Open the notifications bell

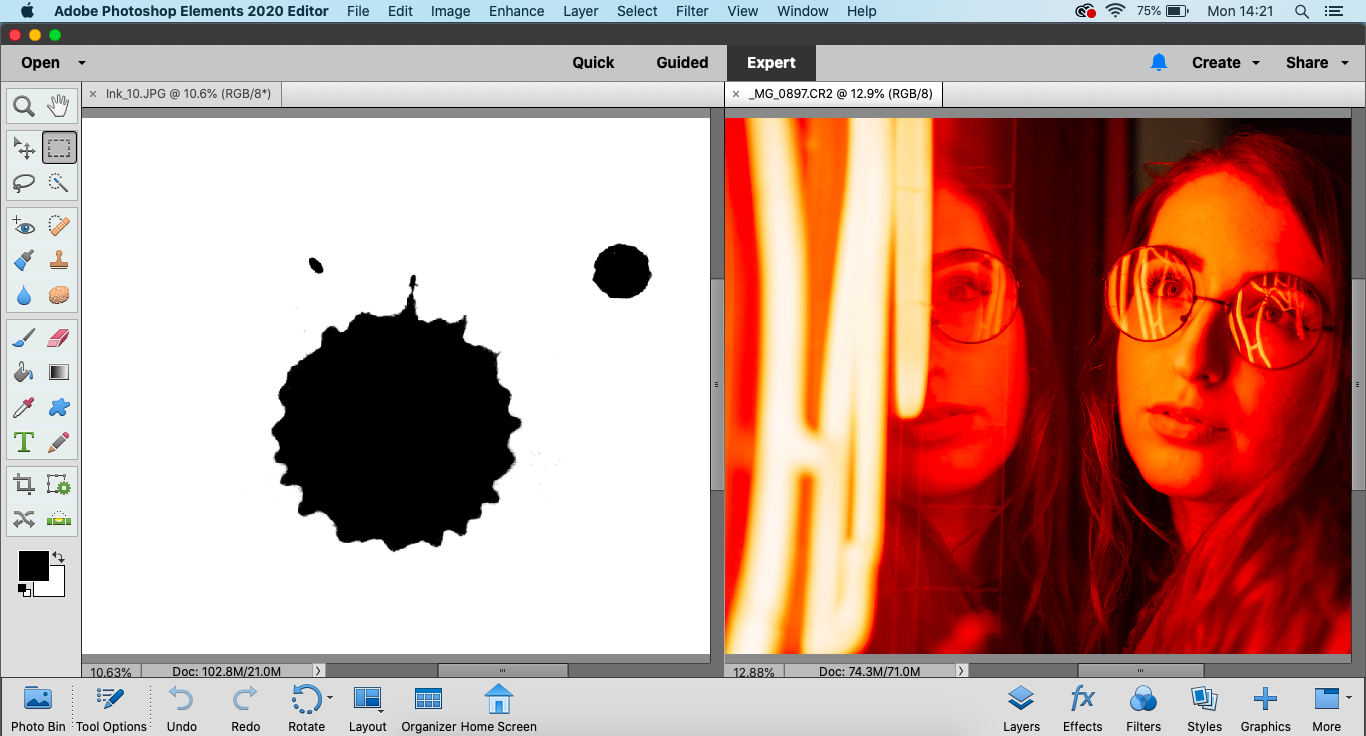[1159, 62]
